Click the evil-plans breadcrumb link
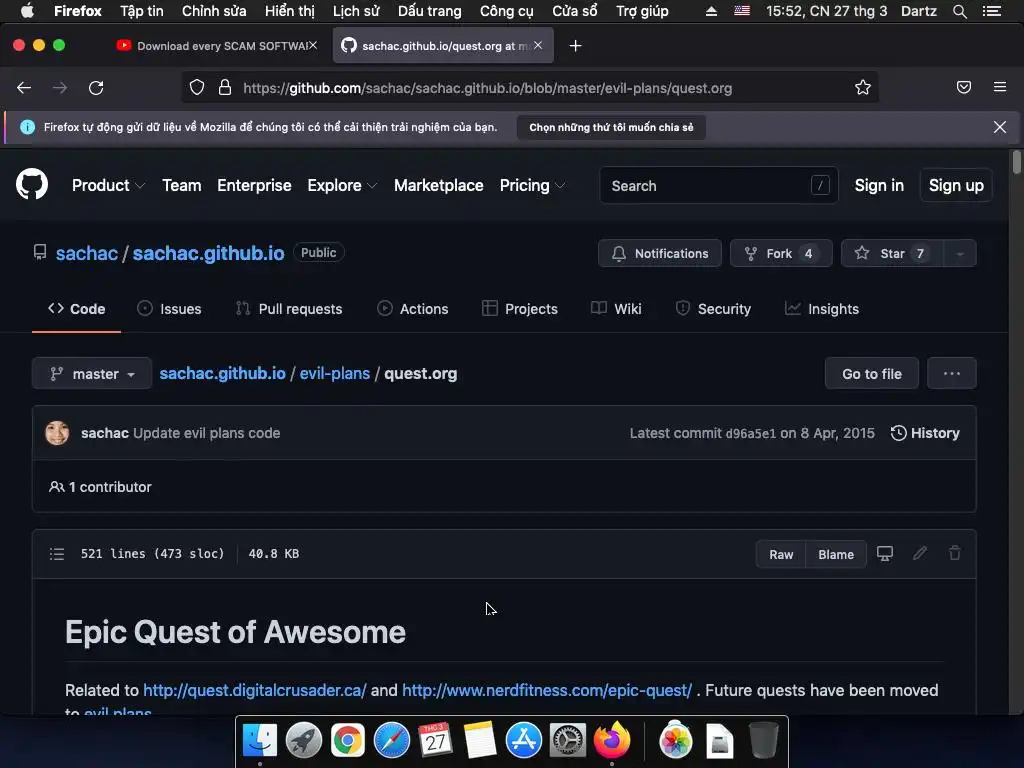This screenshot has width=1024, height=768. (x=334, y=374)
